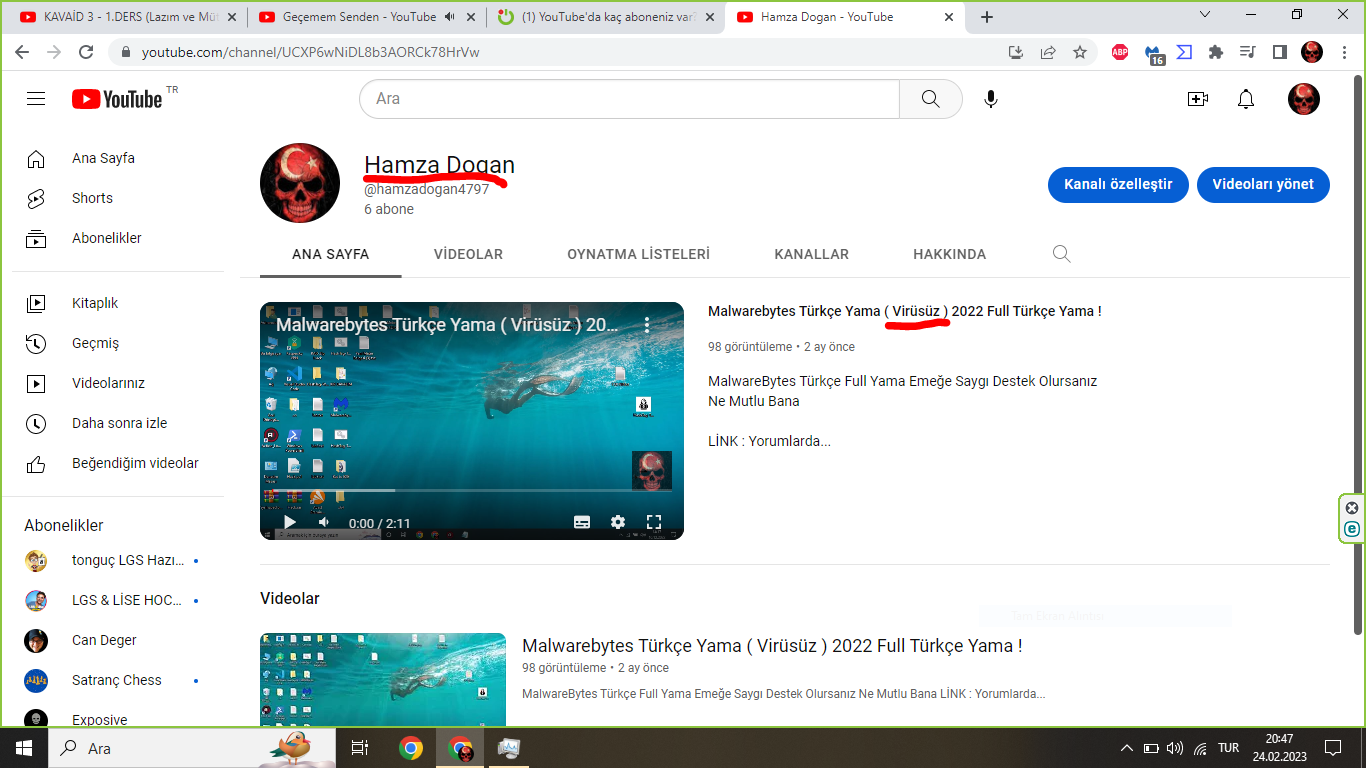This screenshot has width=1366, height=768.
Task: Mute the Geçemem Senden browser tab
Action: (x=449, y=17)
